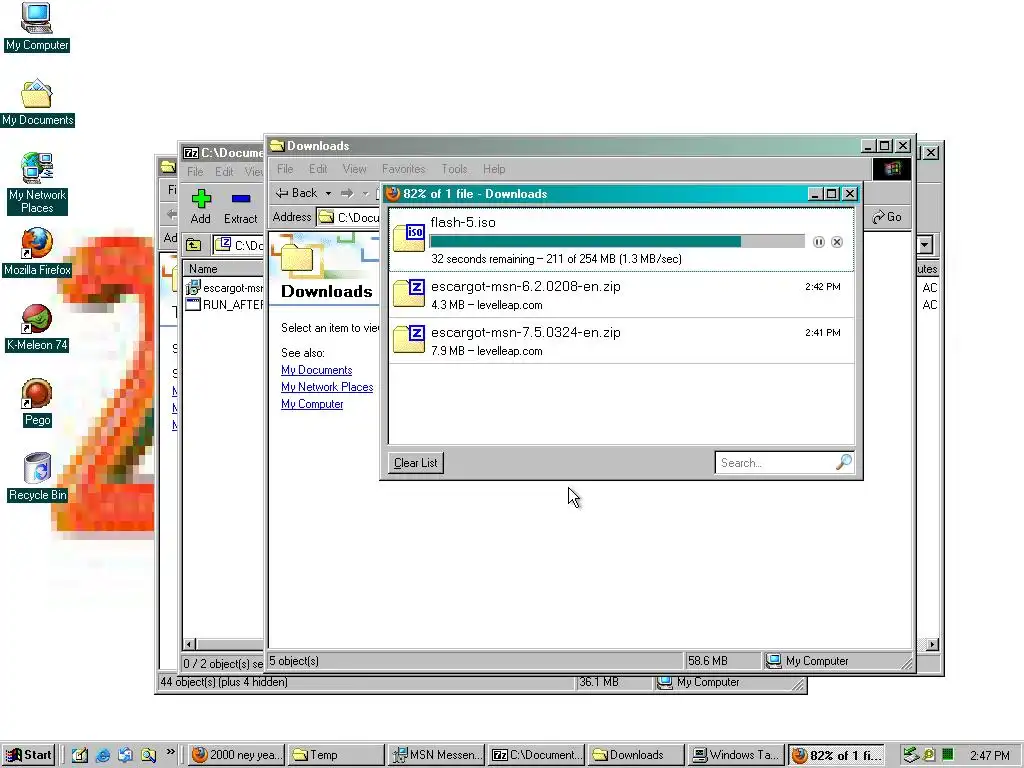The width and height of the screenshot is (1024, 768).
Task: Switch to 2000 ney yea... Firefox taskbar button
Action: (x=236, y=755)
